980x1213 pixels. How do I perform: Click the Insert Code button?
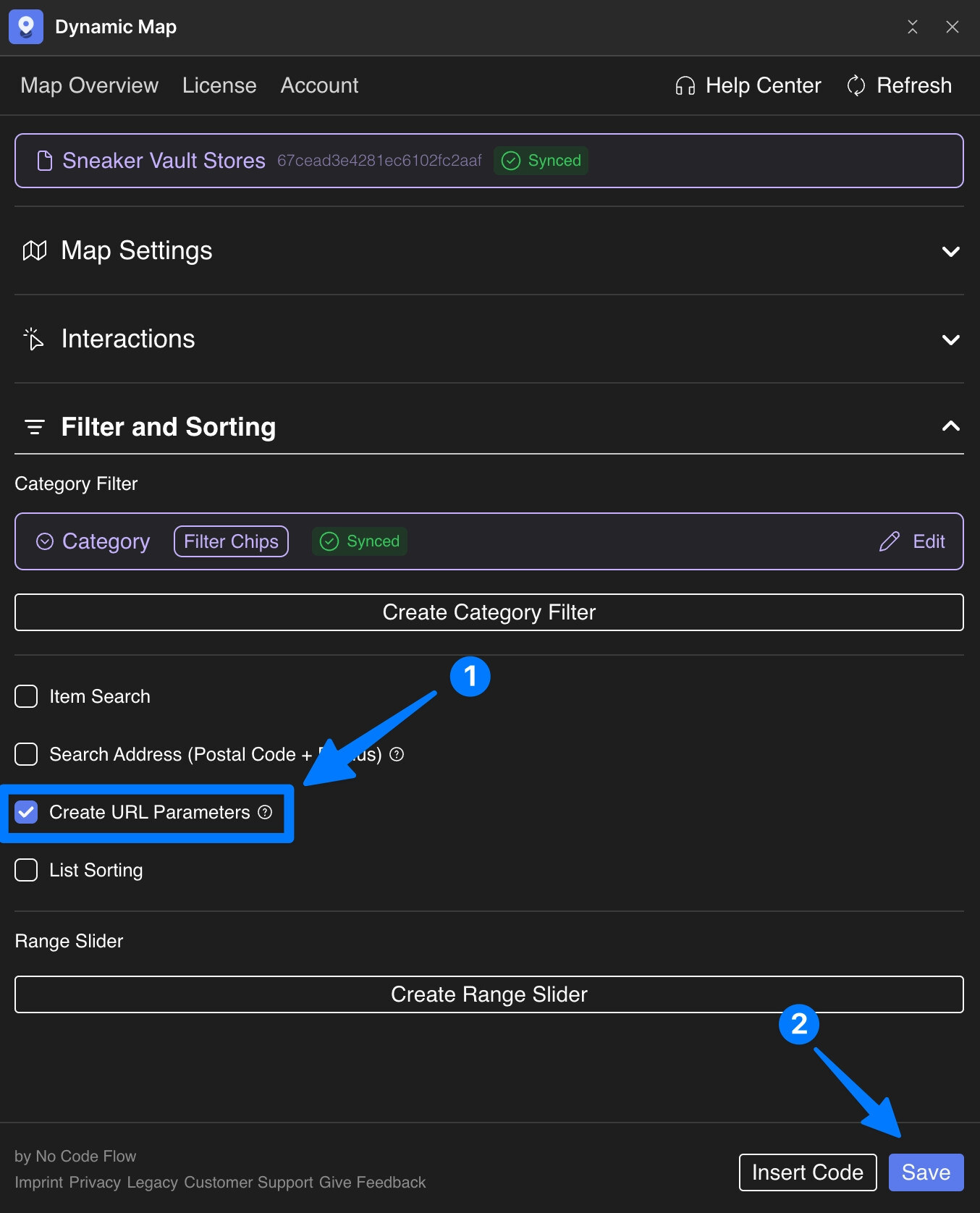point(808,1172)
